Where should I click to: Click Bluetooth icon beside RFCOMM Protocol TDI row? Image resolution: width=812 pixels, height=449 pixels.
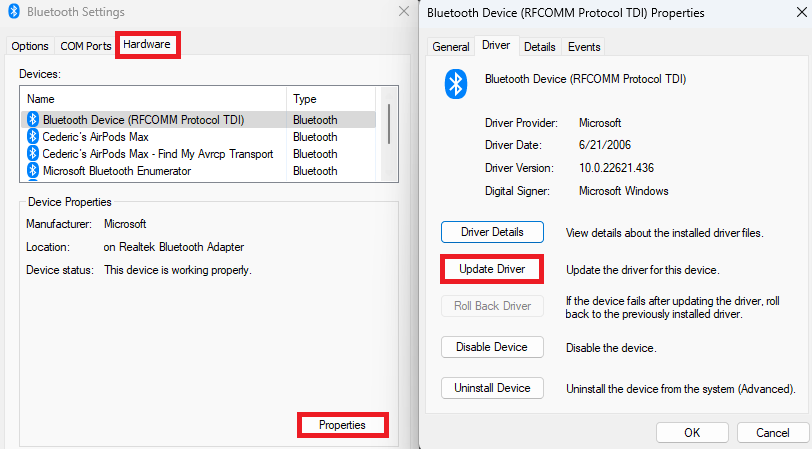pos(33,120)
